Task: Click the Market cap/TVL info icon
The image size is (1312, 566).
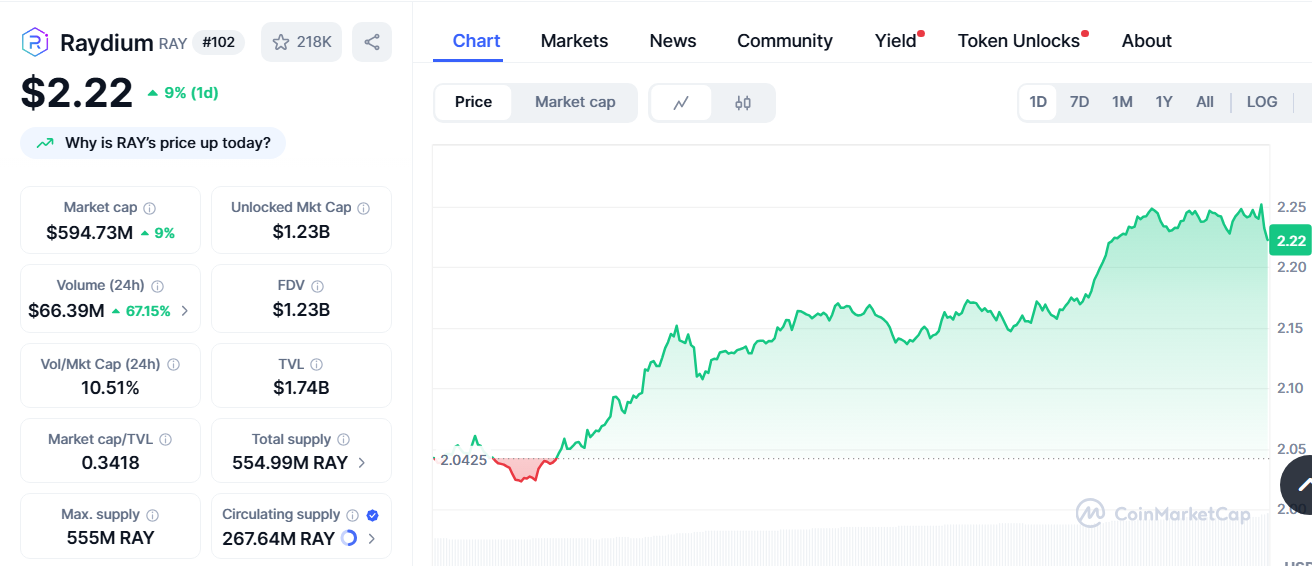Action: [166, 440]
